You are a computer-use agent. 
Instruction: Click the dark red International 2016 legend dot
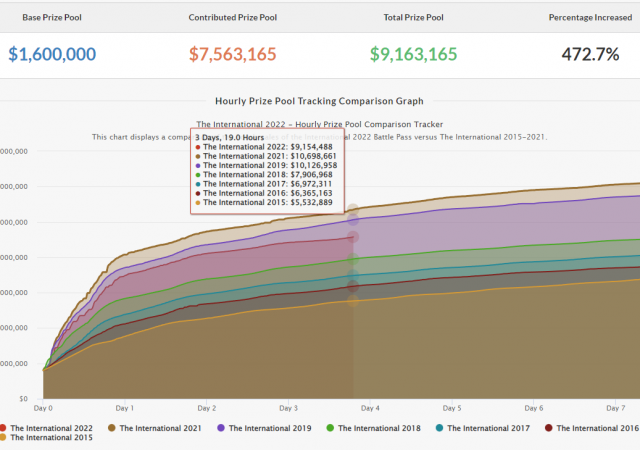coord(548,428)
